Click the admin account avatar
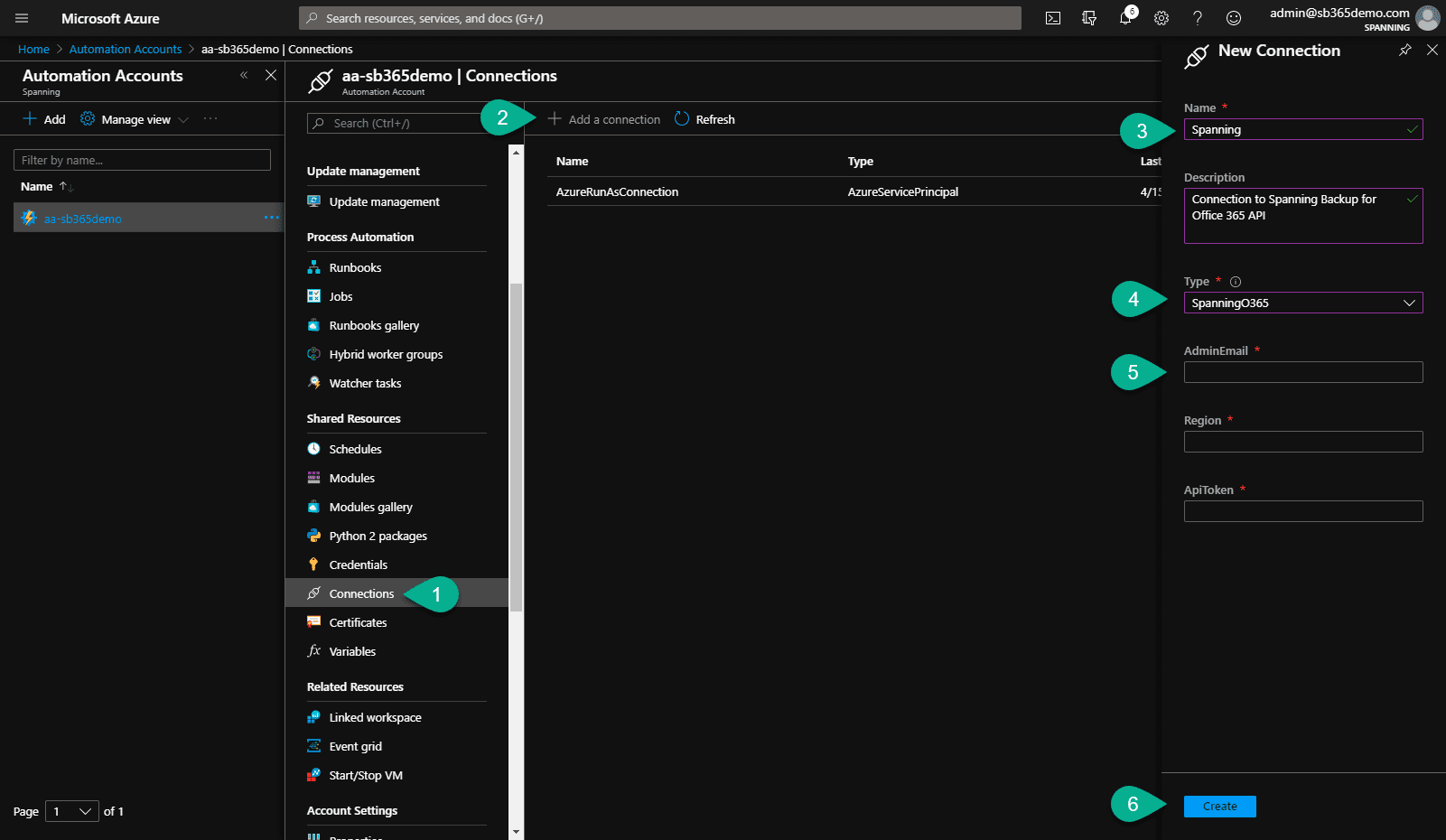This screenshot has height=840, width=1446. (x=1428, y=18)
